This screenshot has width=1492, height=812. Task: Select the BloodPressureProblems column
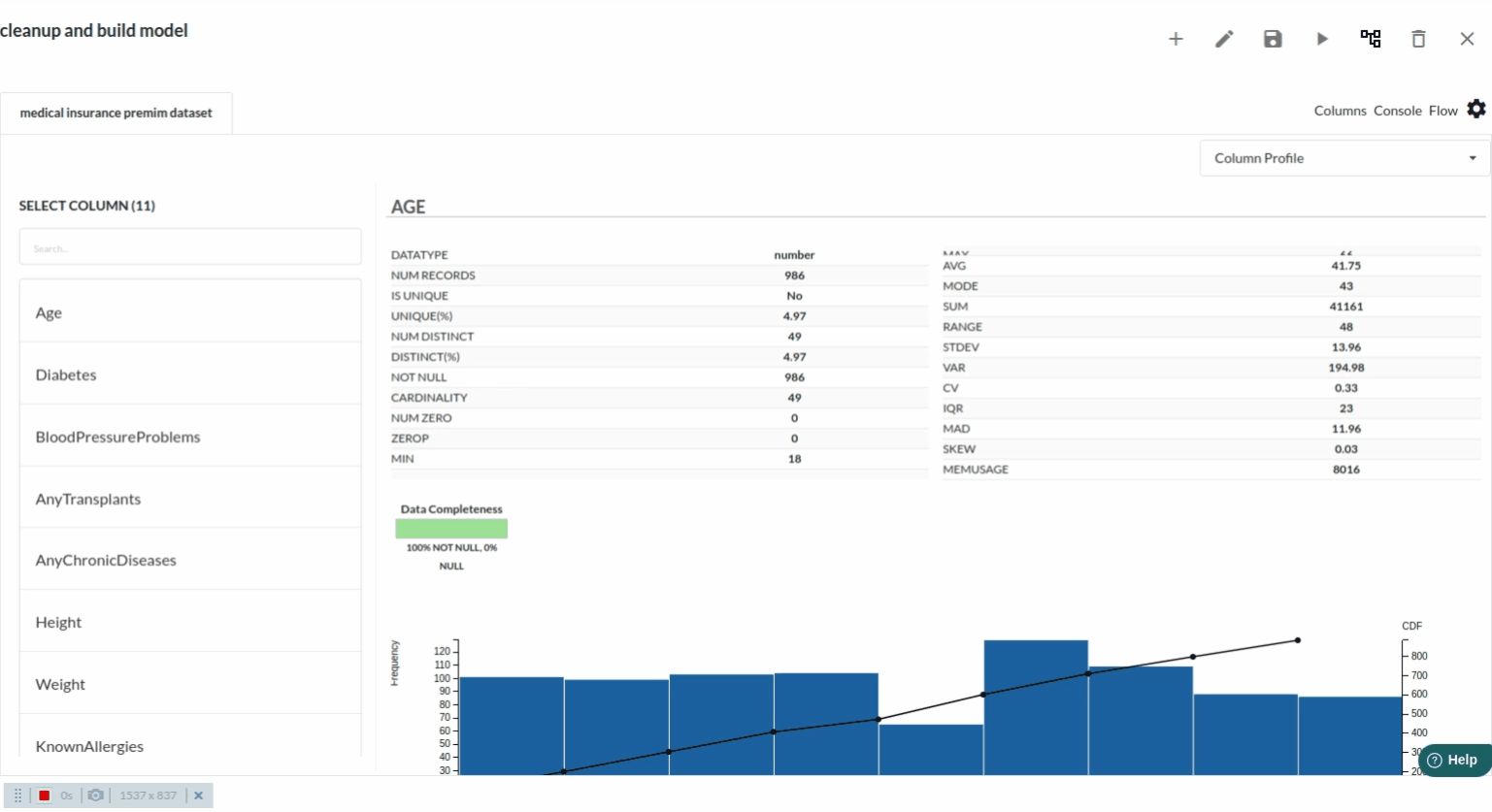pos(190,437)
